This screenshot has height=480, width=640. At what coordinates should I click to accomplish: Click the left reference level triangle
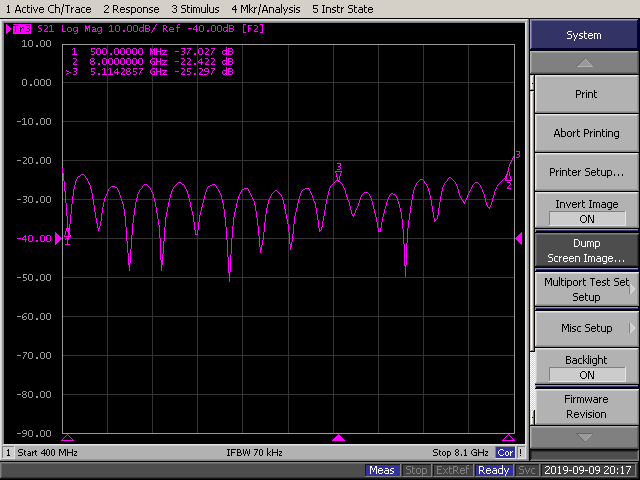tap(58, 238)
